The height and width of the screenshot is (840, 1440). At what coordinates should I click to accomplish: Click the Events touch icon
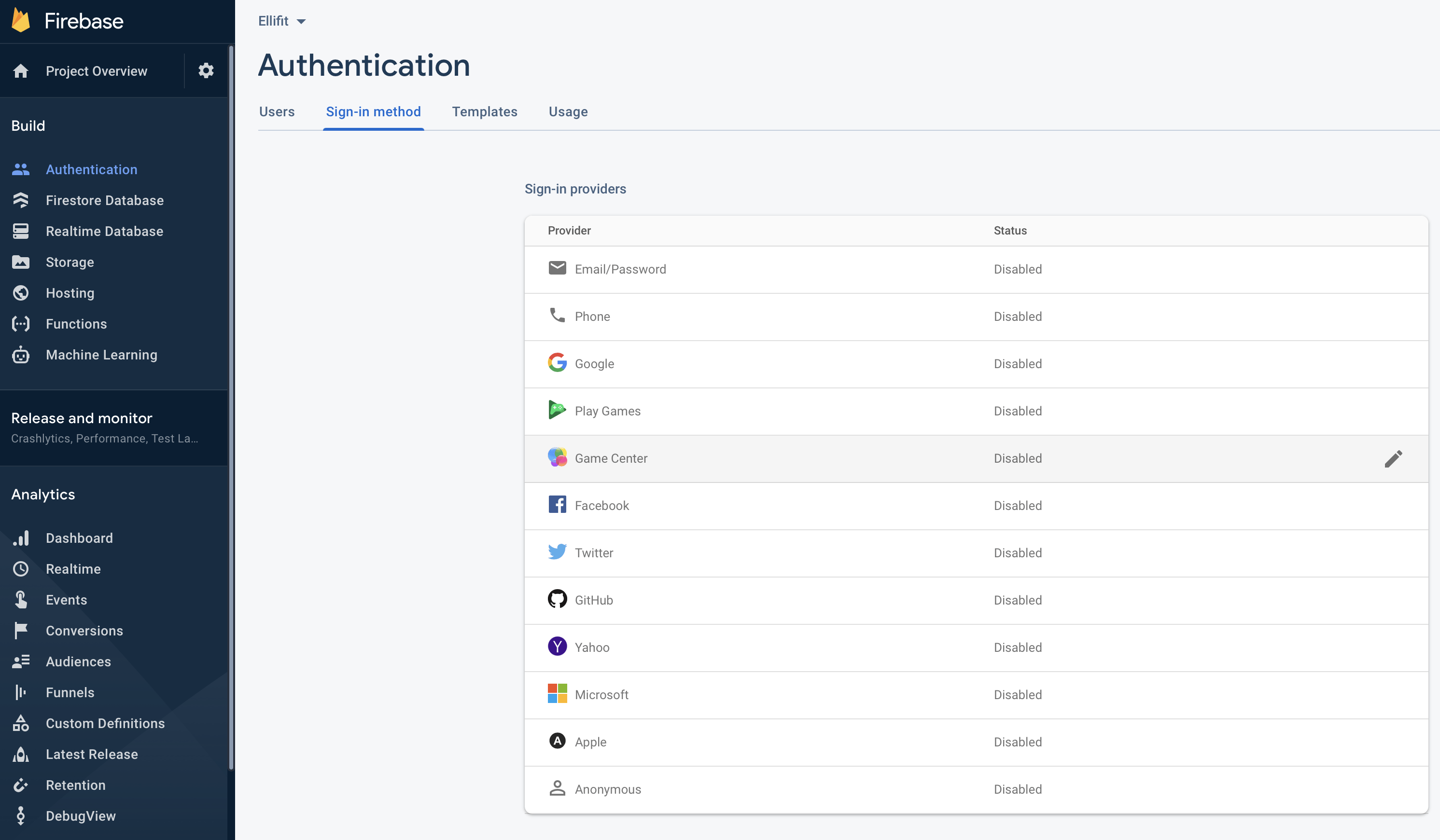(x=21, y=600)
